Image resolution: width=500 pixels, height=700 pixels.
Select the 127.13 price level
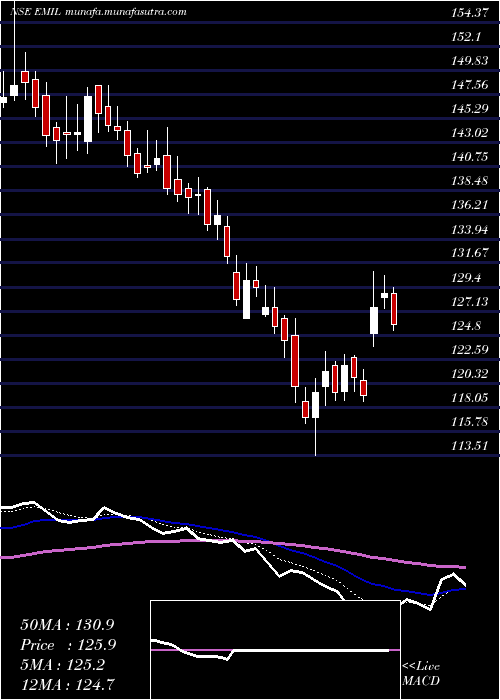click(469, 302)
